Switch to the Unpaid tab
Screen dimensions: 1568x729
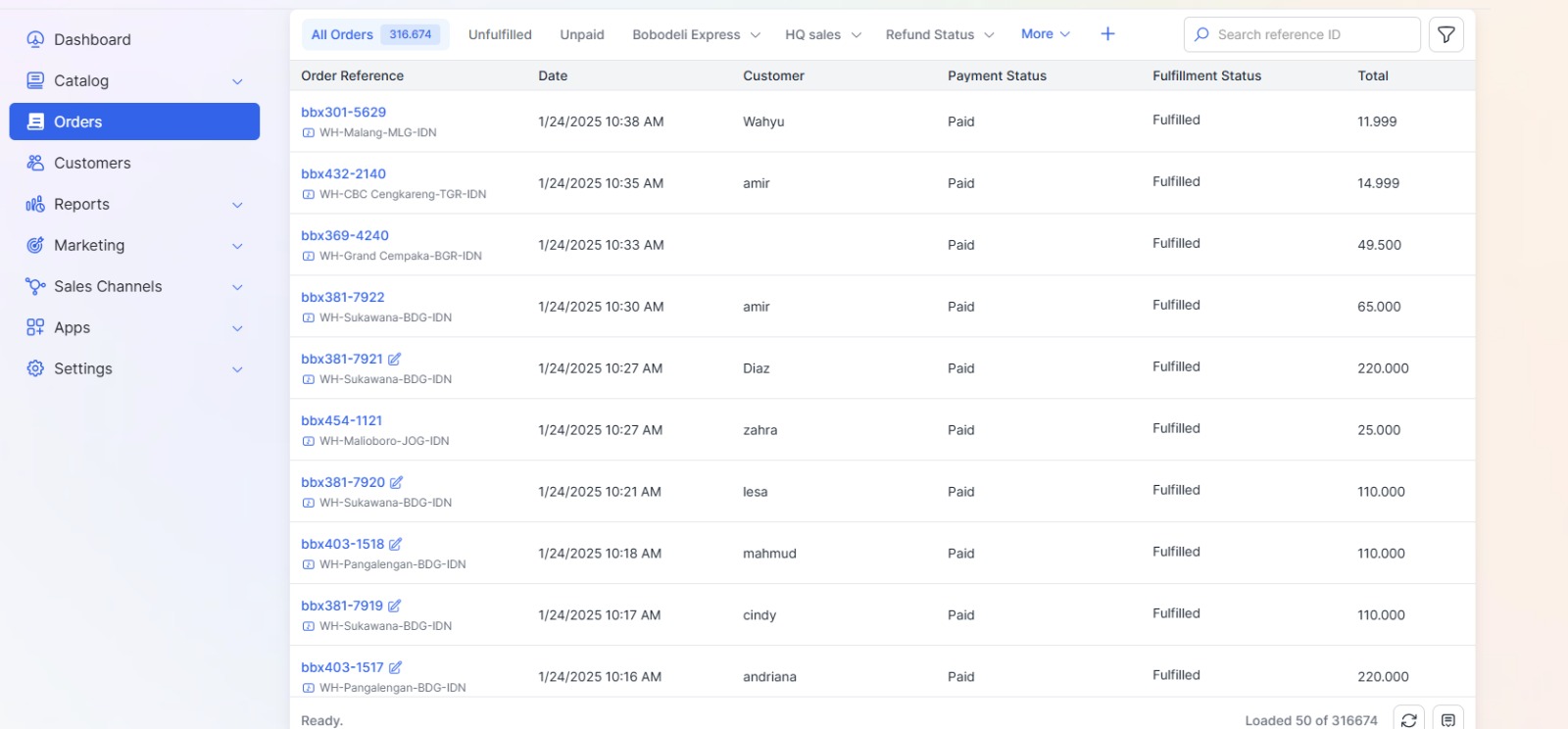(x=582, y=34)
